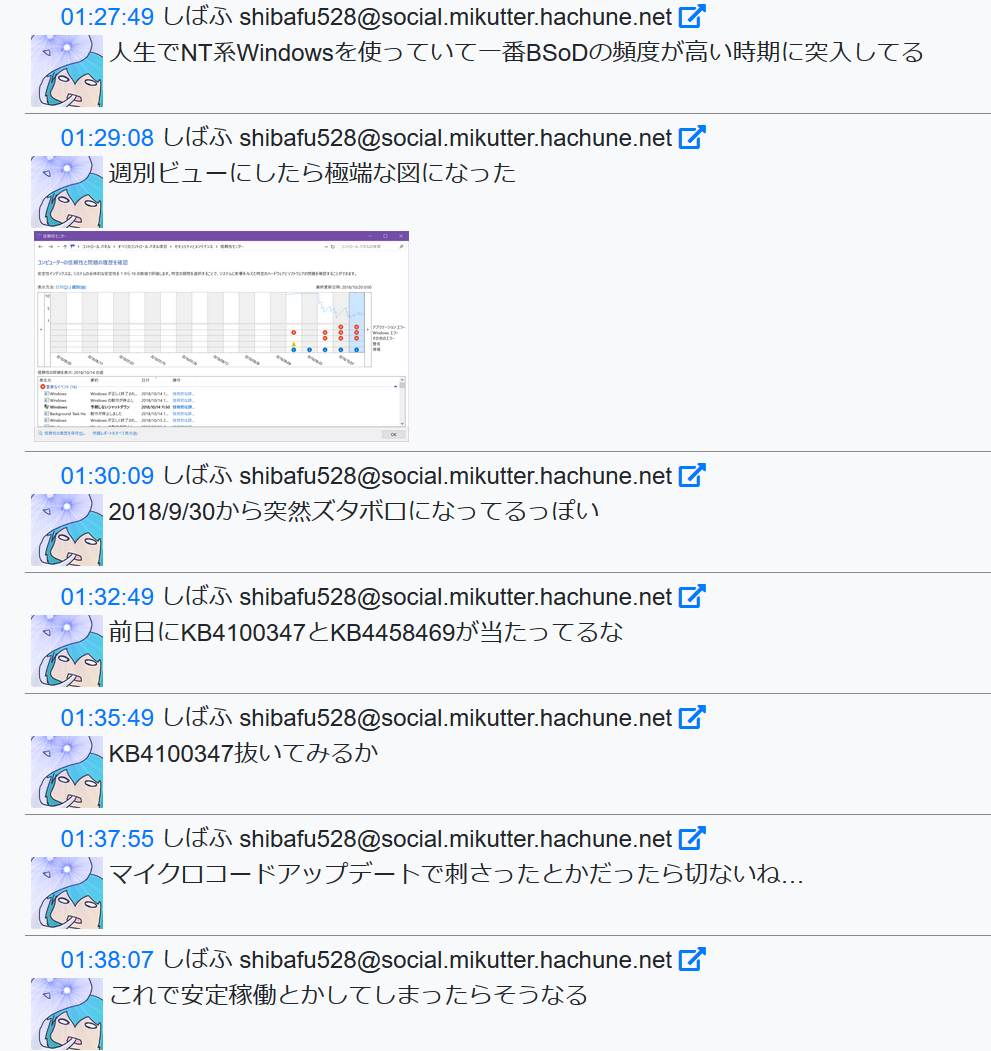991x1051 pixels.
Task: Open external link icon for 01:38:07 post
Action: pos(692,959)
